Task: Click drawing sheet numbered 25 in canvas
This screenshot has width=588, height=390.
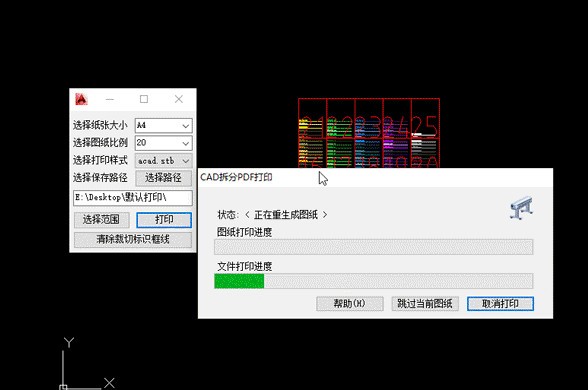Action: 425,117
